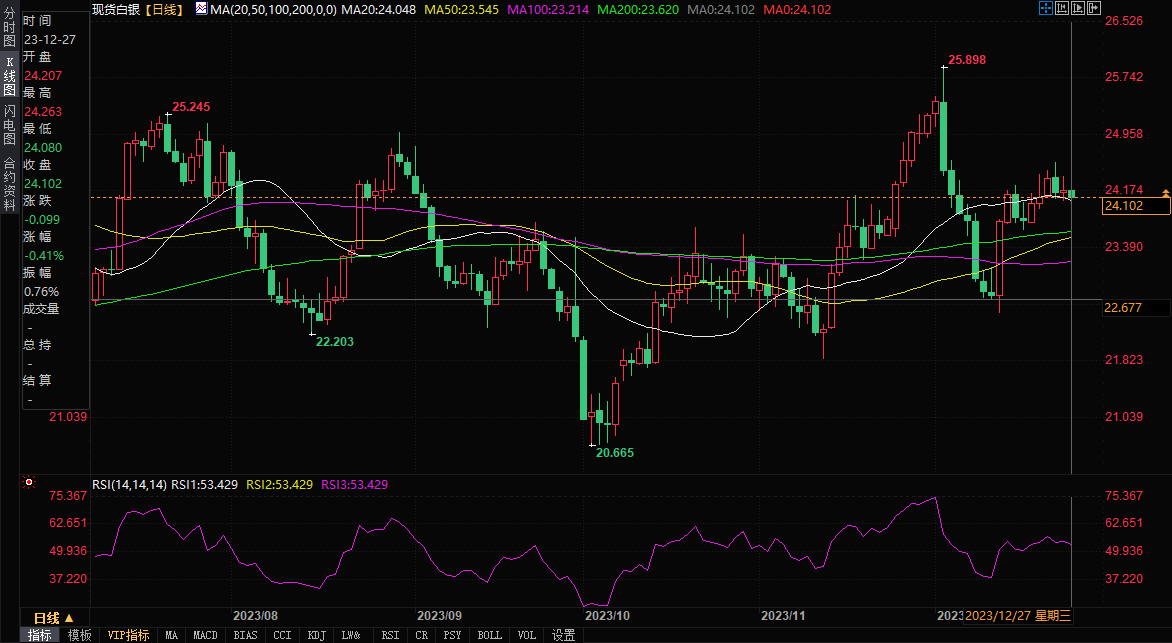The width and height of the screenshot is (1172, 643).
Task: Click the 24.102 current price label
Action: pyautogui.click(x=1135, y=206)
